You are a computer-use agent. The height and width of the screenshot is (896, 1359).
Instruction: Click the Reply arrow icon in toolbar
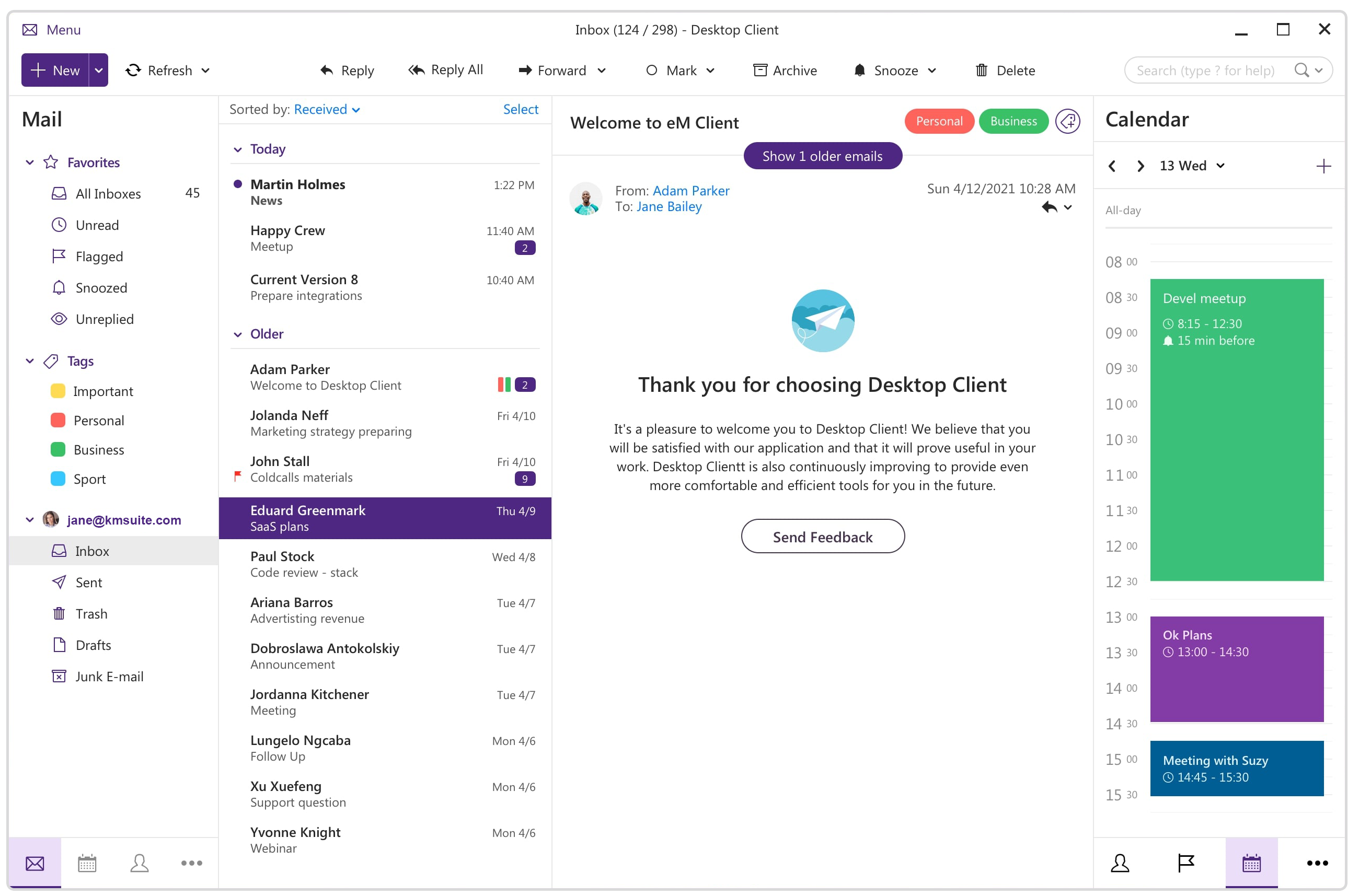[327, 71]
